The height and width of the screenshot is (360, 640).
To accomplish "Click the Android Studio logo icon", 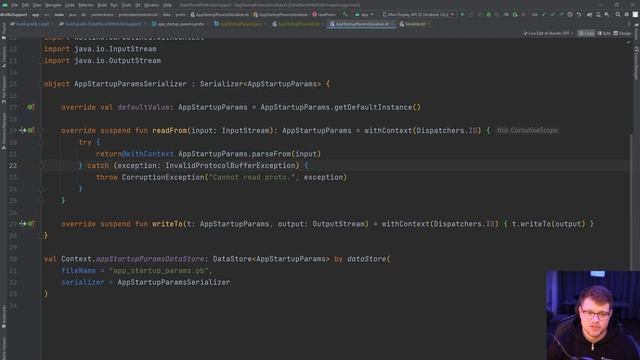I will [x=5, y=5].
